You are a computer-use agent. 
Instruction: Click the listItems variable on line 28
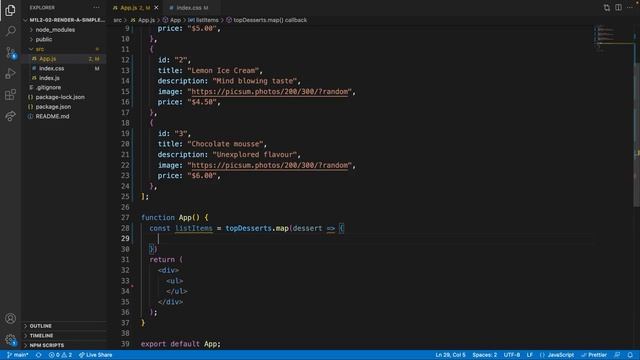(x=194, y=228)
